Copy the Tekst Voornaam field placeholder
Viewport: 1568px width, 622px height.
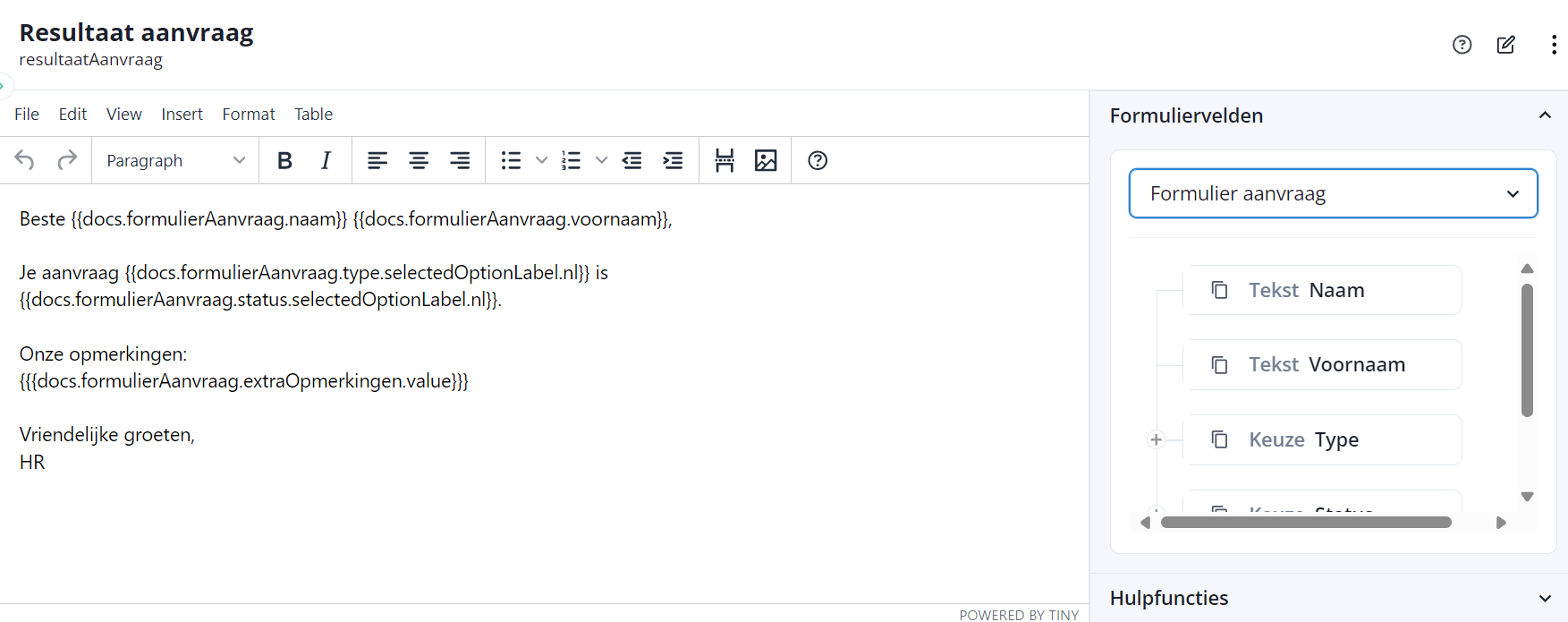coord(1219,365)
